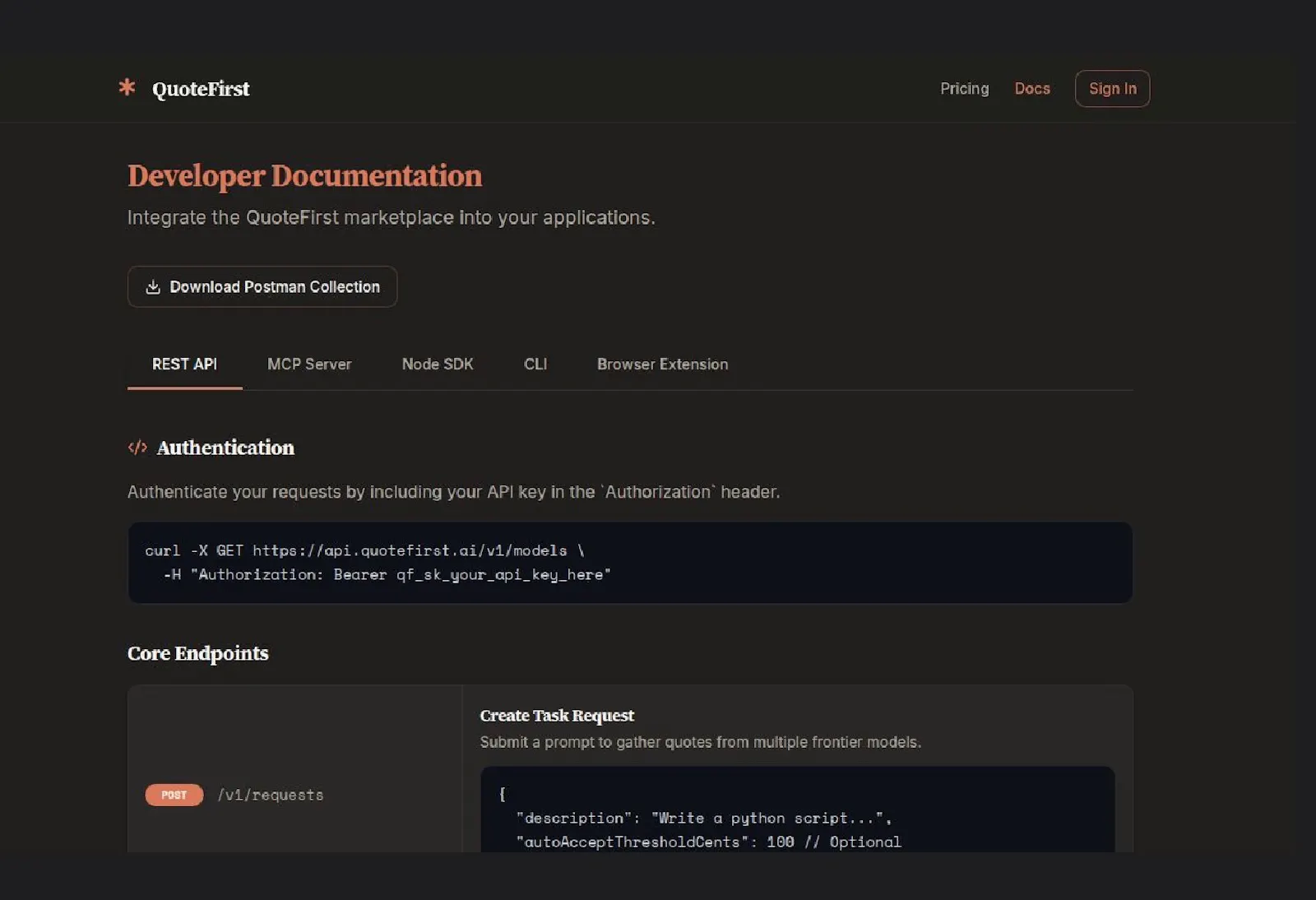Click the Developer Documentation heading
The image size is (1316, 900).
click(304, 175)
